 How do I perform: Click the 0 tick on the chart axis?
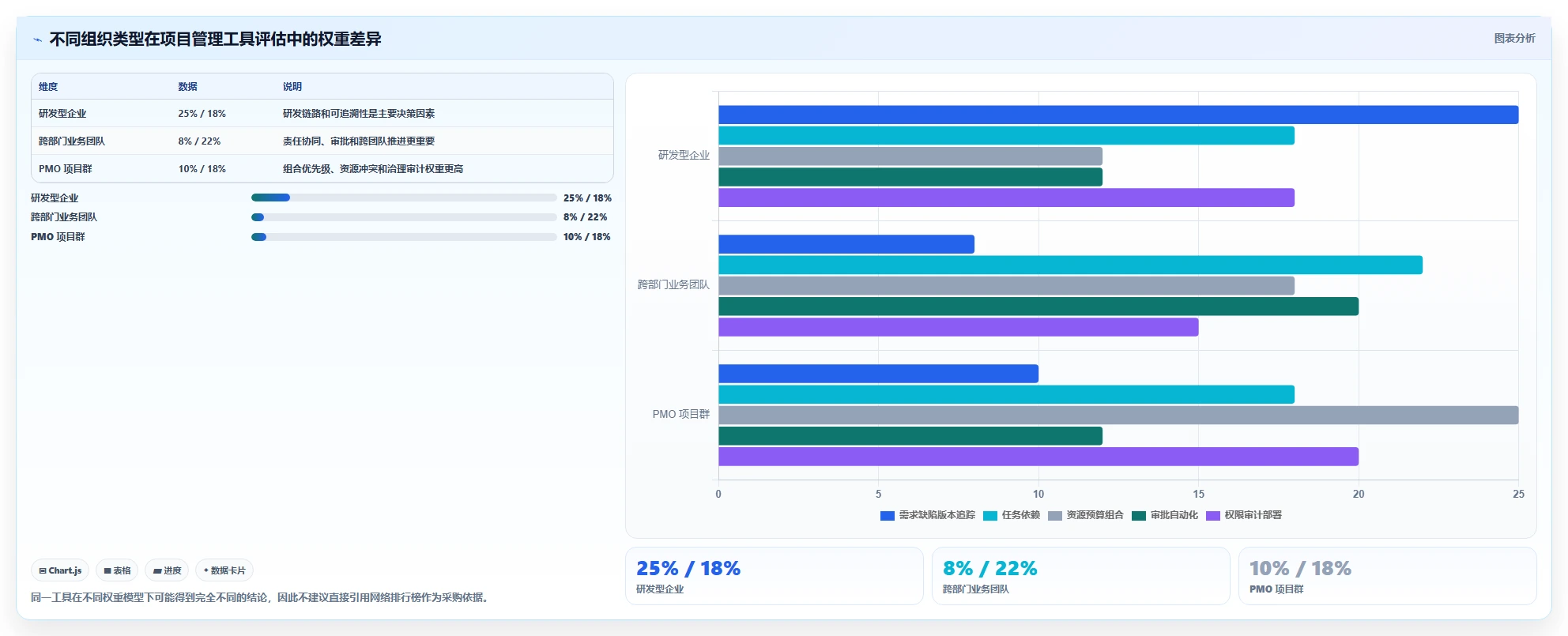(718, 495)
